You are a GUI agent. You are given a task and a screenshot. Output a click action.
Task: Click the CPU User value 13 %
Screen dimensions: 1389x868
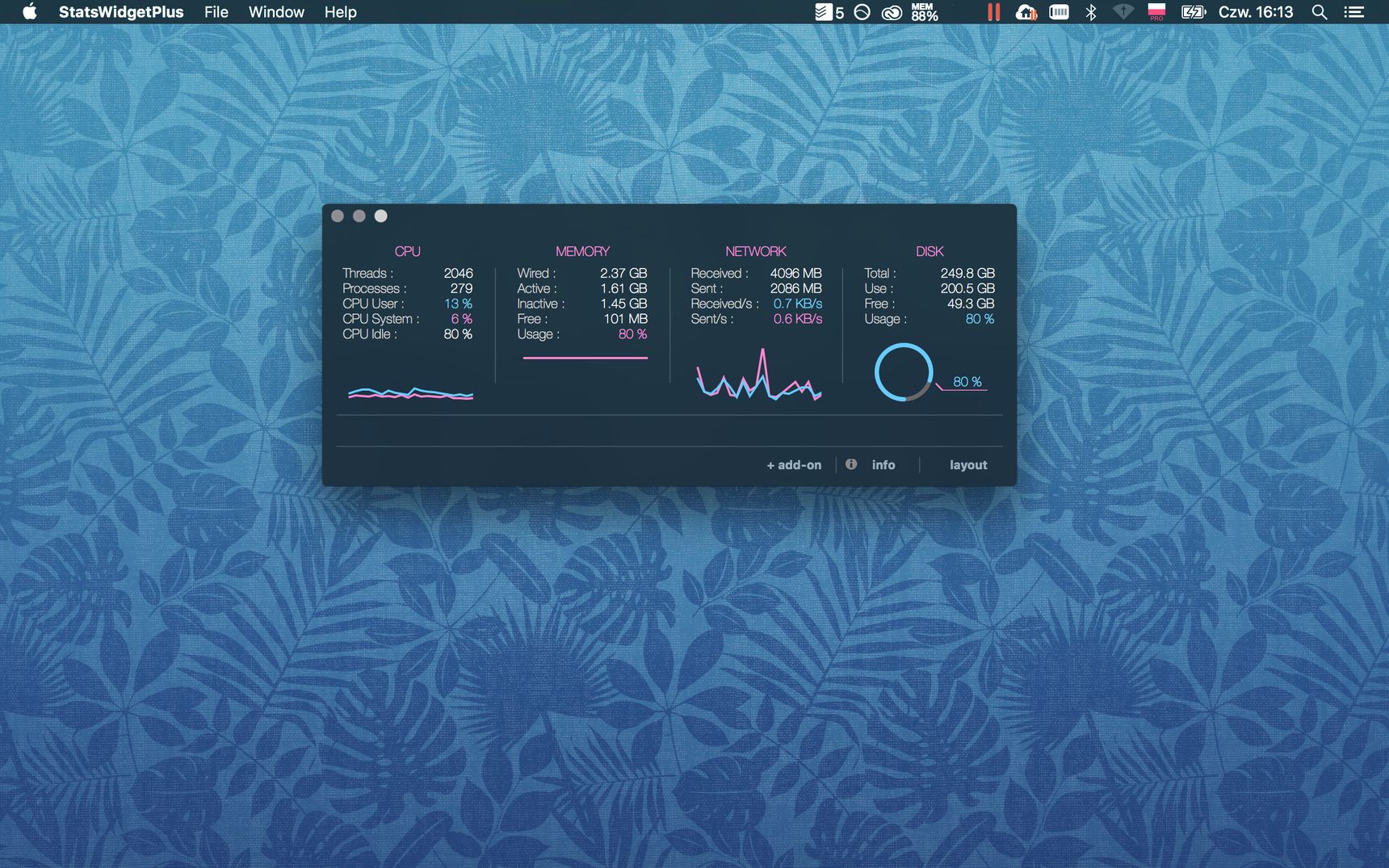pyautogui.click(x=458, y=304)
